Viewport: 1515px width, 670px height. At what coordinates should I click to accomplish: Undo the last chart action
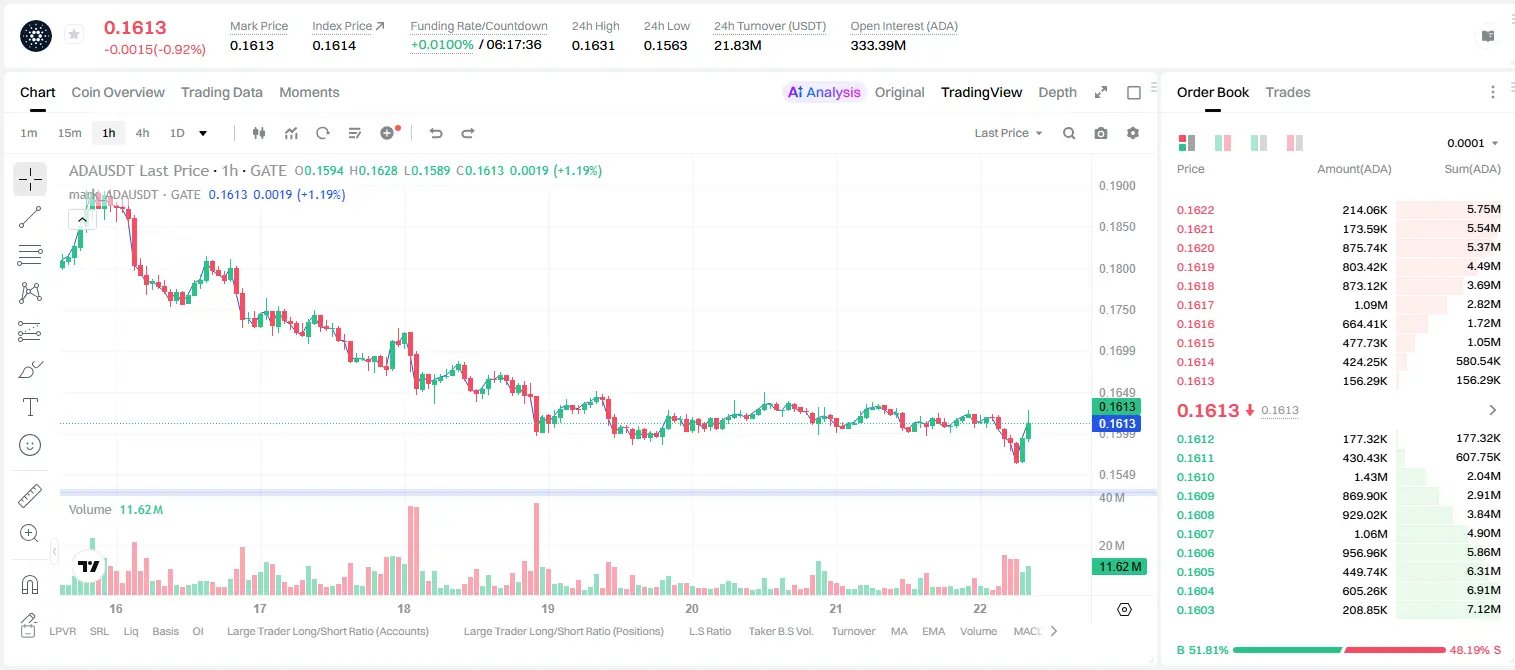pos(436,133)
